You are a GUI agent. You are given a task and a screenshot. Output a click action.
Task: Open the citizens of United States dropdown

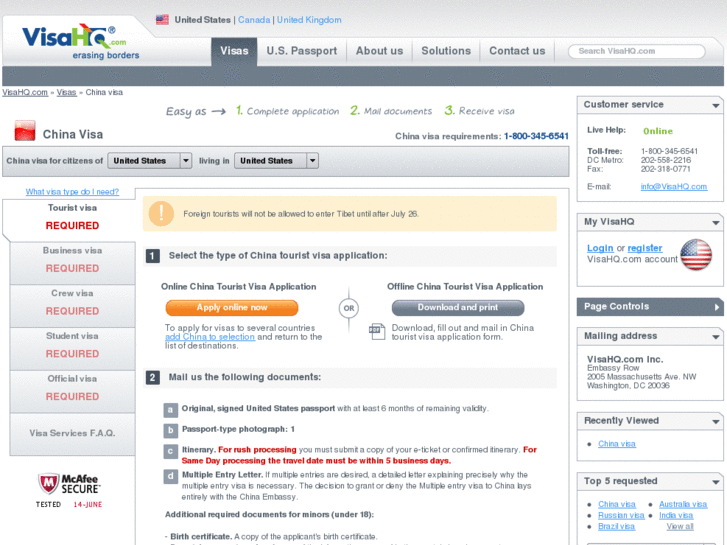(150, 160)
